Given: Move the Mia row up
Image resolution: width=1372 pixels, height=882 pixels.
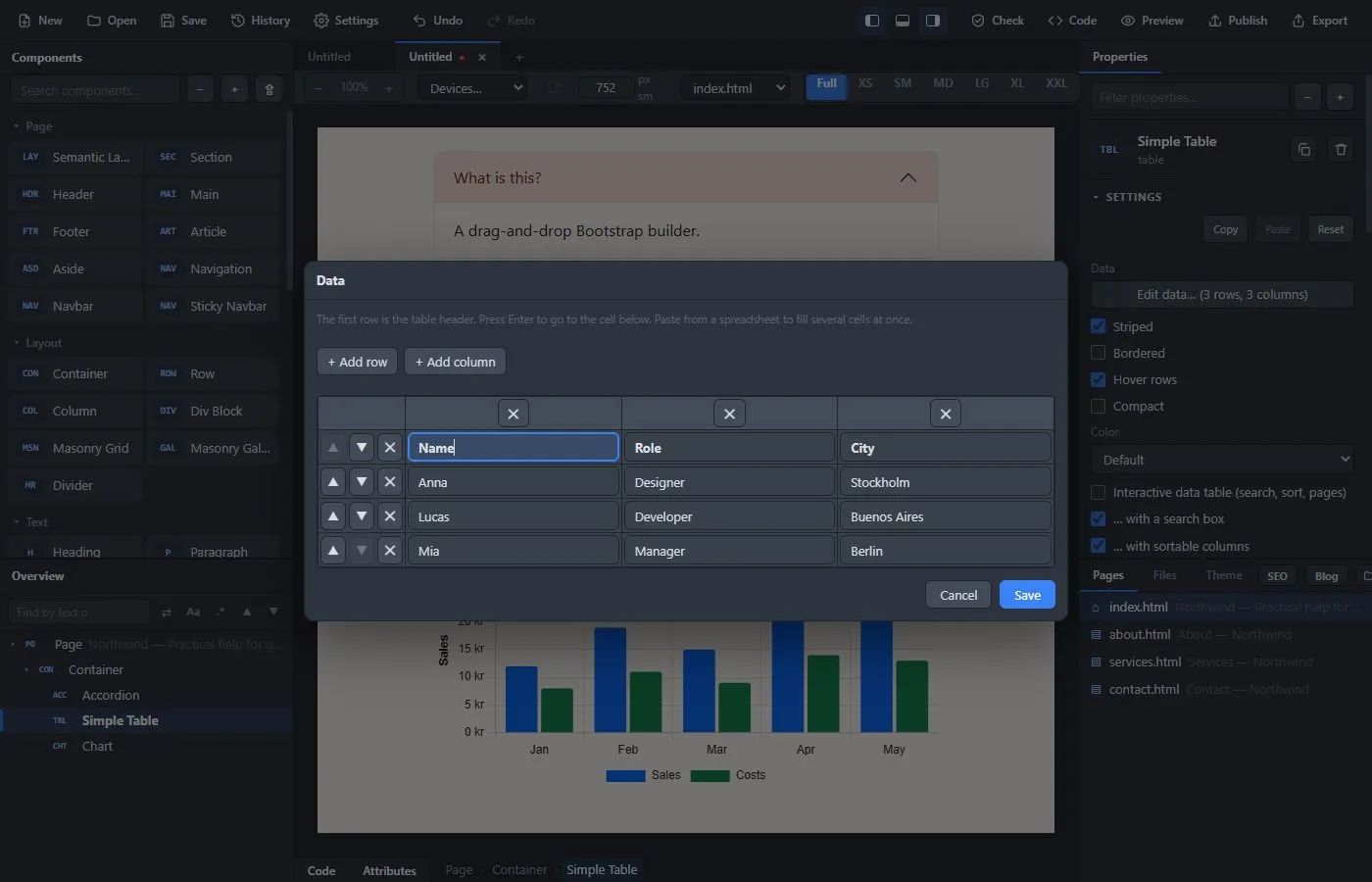Looking at the screenshot, I should 333,551.
